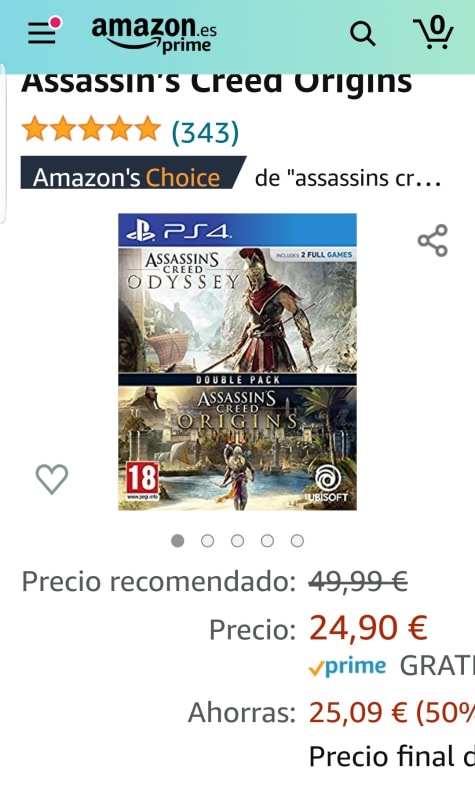Click the five-star rating graphic
The height and width of the screenshot is (800, 475).
pos(90,129)
